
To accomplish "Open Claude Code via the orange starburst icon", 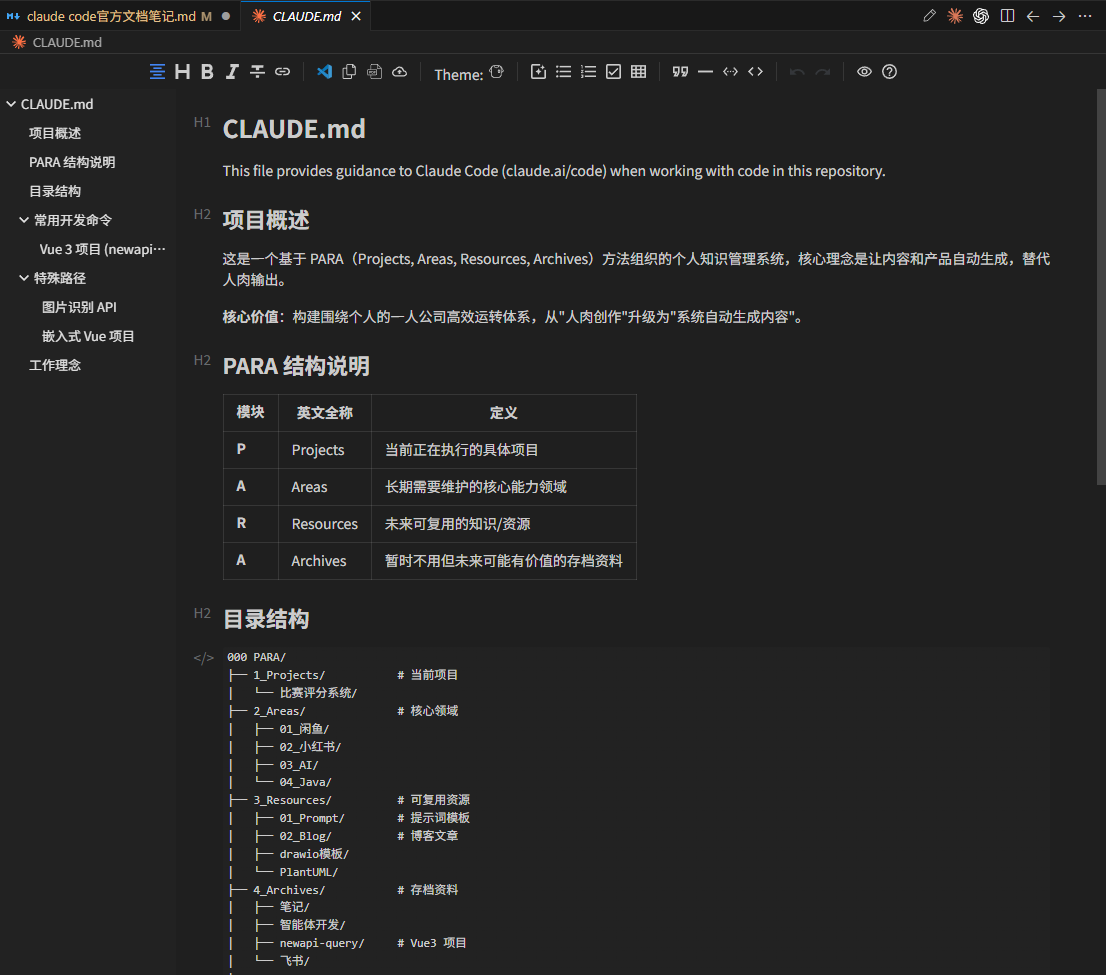I will pos(955,16).
